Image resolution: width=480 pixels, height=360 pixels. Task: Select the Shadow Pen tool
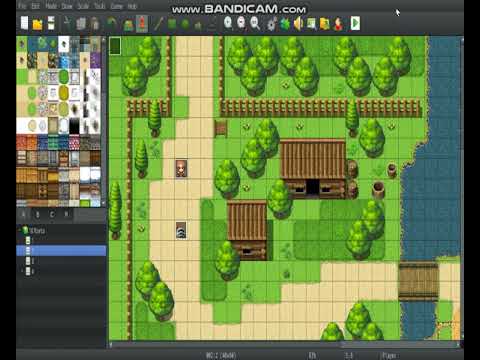(212, 25)
